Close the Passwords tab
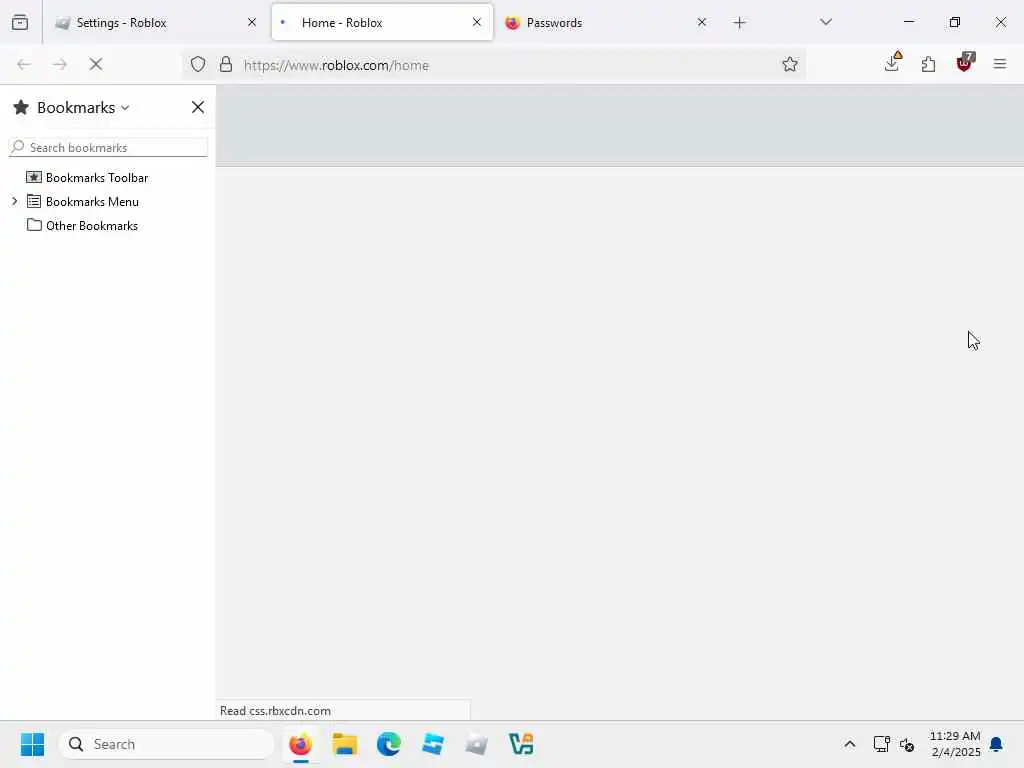 click(x=702, y=22)
